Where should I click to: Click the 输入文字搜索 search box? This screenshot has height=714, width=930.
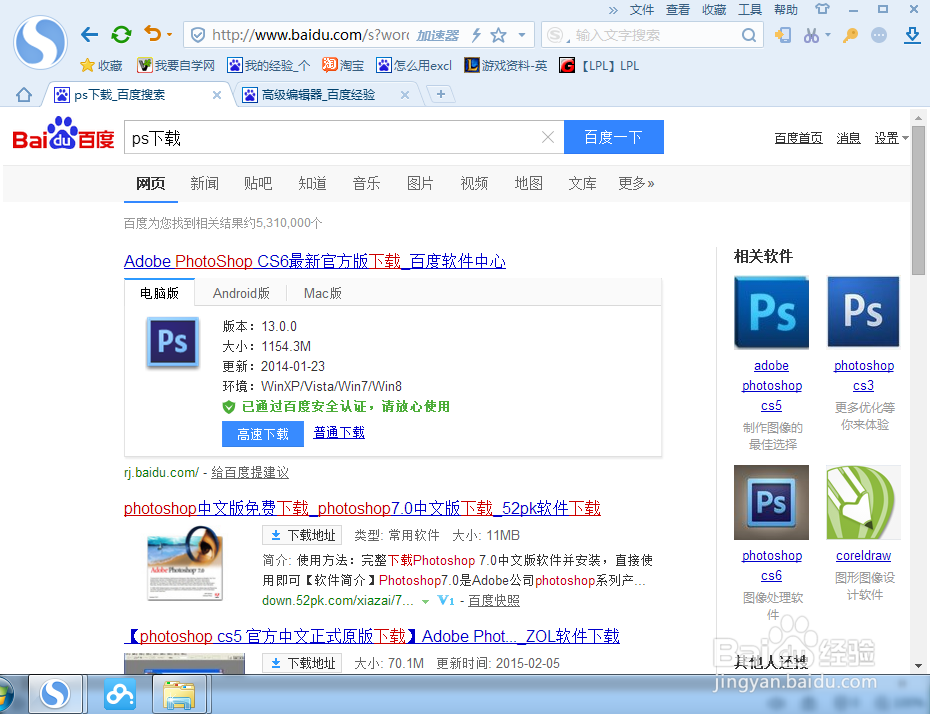652,35
